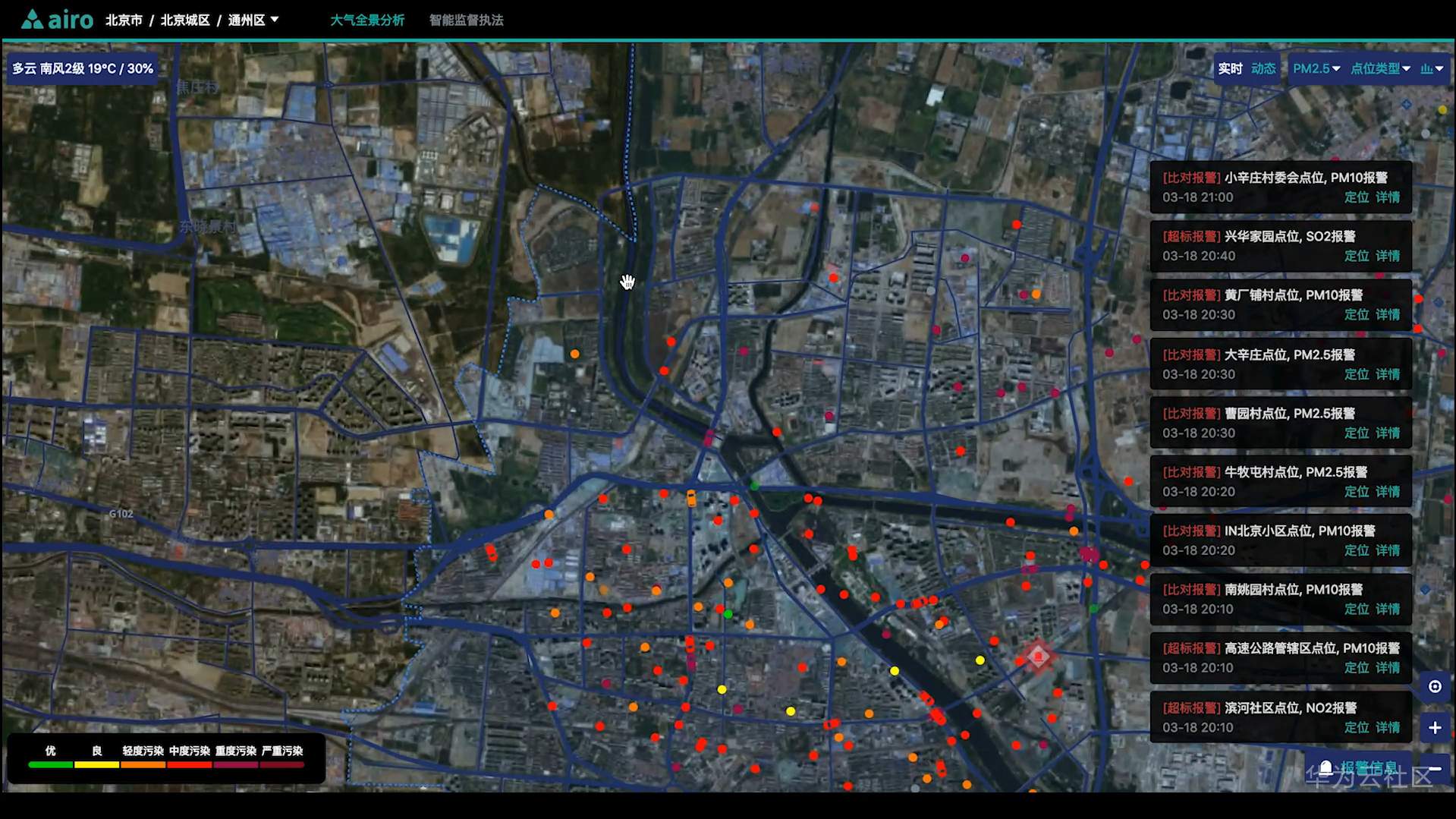Switch to 智能监督执法 tab

pos(467,20)
